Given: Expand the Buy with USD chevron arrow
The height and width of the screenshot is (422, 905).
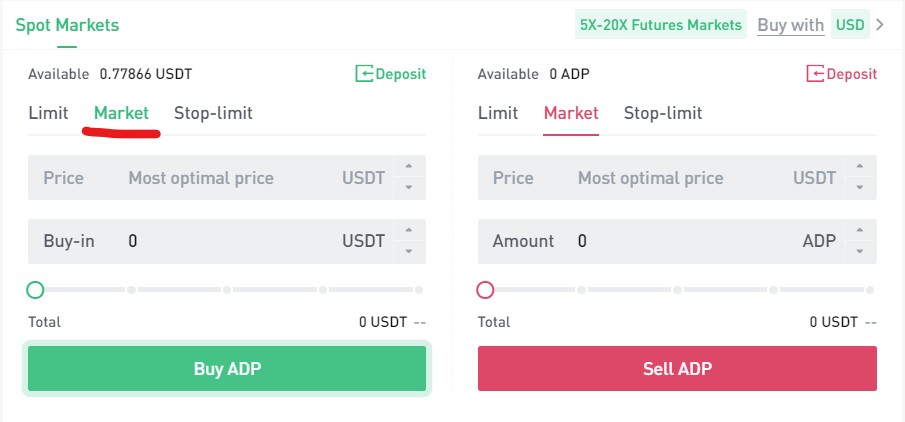Looking at the screenshot, I should [x=880, y=25].
